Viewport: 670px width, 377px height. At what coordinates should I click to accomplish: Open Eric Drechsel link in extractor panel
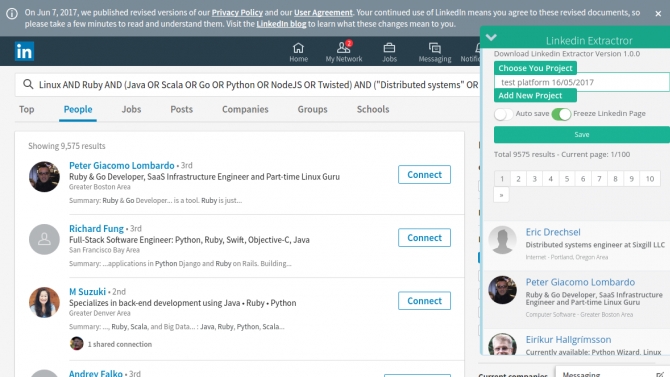(553, 232)
